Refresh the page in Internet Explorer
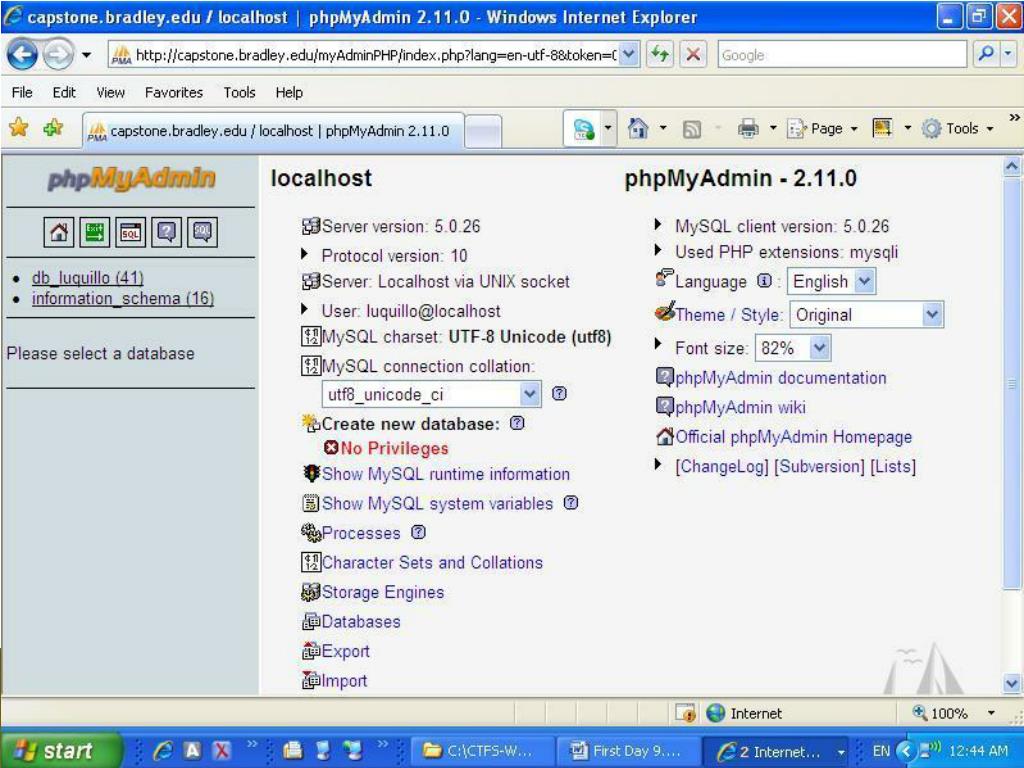The width and height of the screenshot is (1024, 768). 660,54
